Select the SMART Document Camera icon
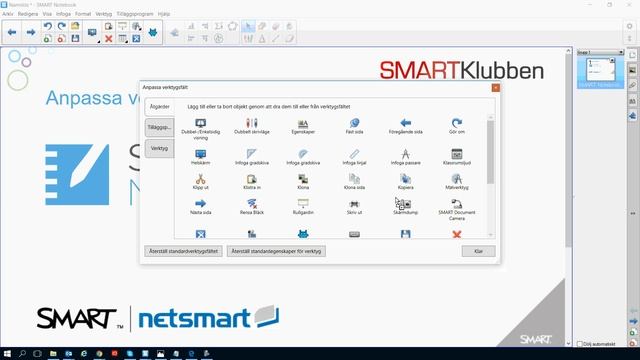Image resolution: width=640 pixels, height=360 pixels. [457, 203]
